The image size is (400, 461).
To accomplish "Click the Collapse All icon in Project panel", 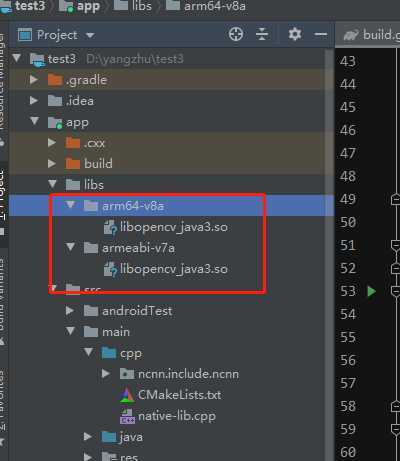I will [262, 34].
